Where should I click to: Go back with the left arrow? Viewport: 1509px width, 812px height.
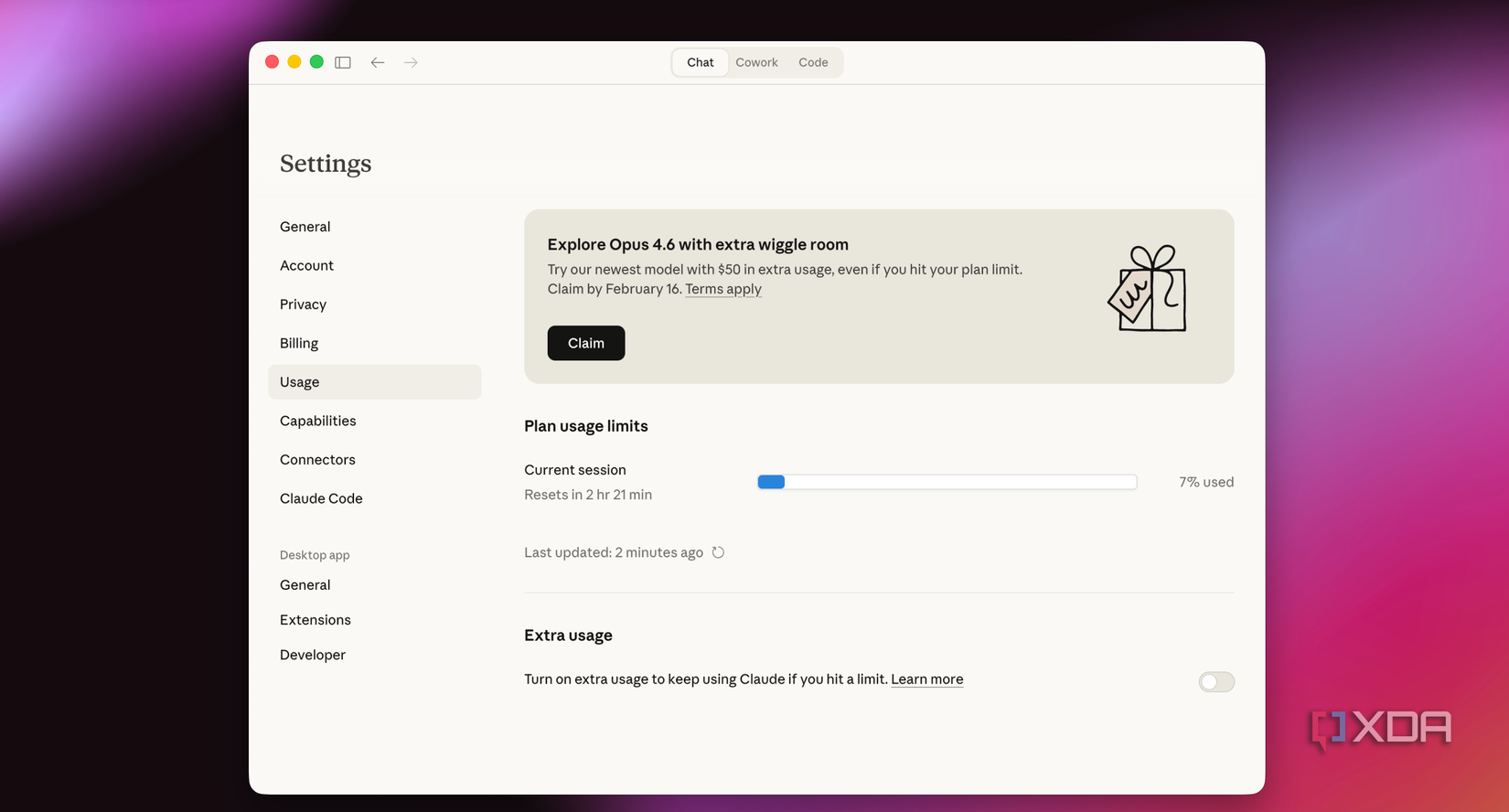pyautogui.click(x=378, y=62)
